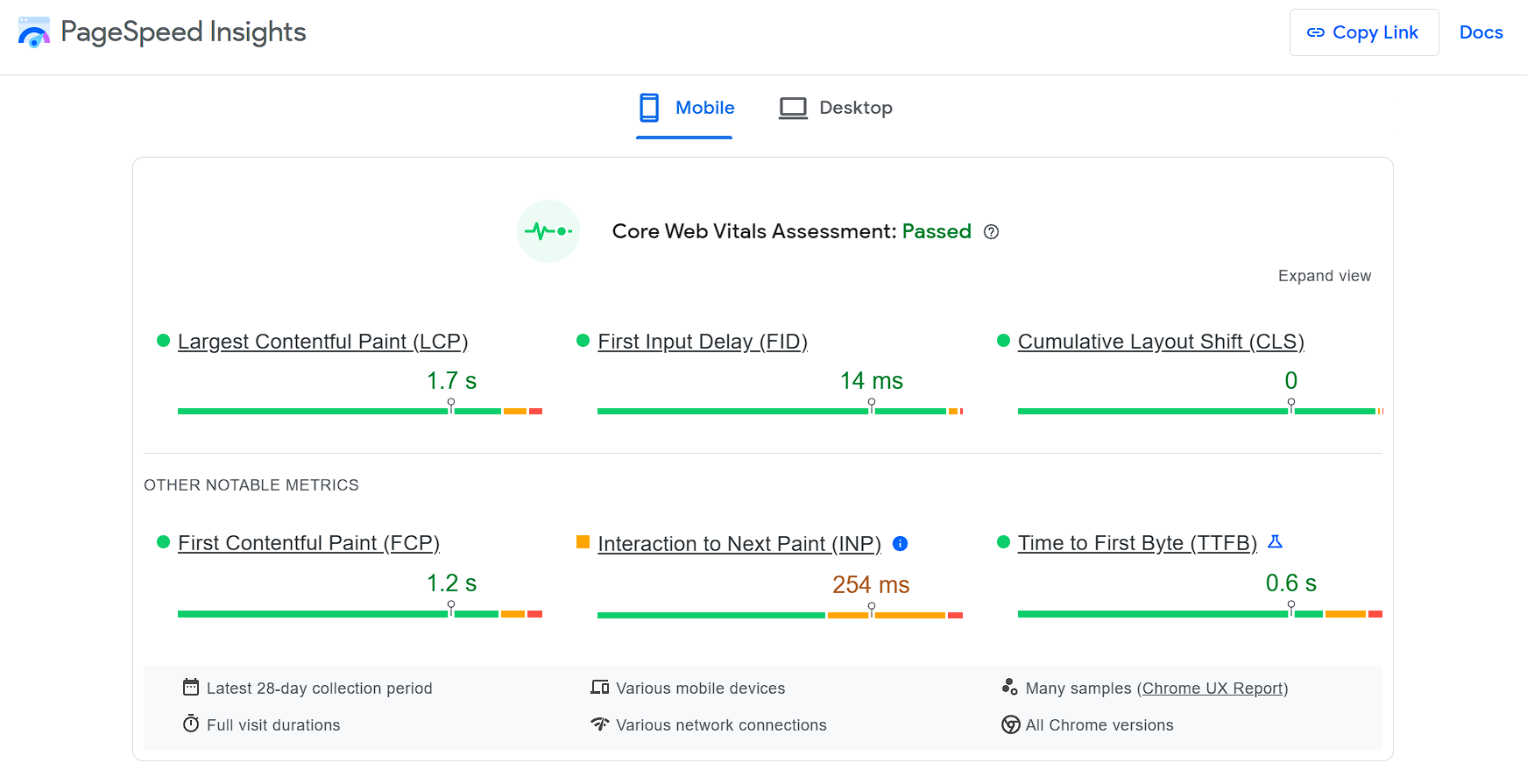Click the All Chrome versions text

[1099, 725]
